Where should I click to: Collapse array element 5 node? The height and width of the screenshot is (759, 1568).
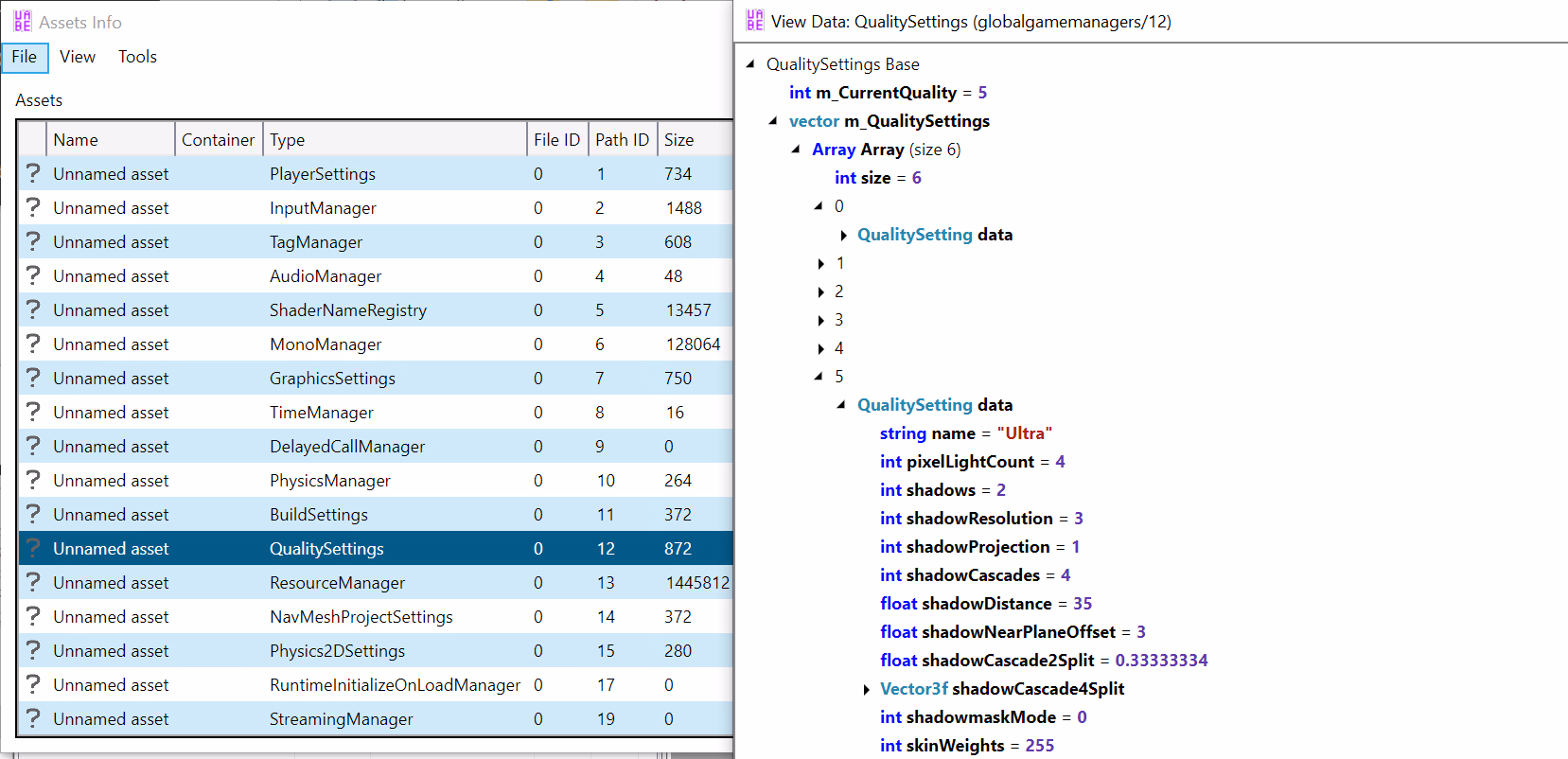[819, 377]
